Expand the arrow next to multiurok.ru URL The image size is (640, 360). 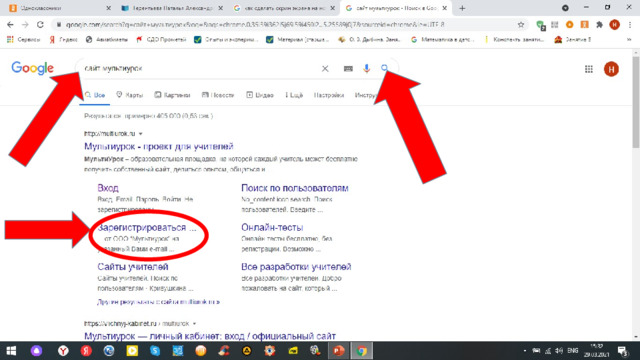click(x=140, y=134)
